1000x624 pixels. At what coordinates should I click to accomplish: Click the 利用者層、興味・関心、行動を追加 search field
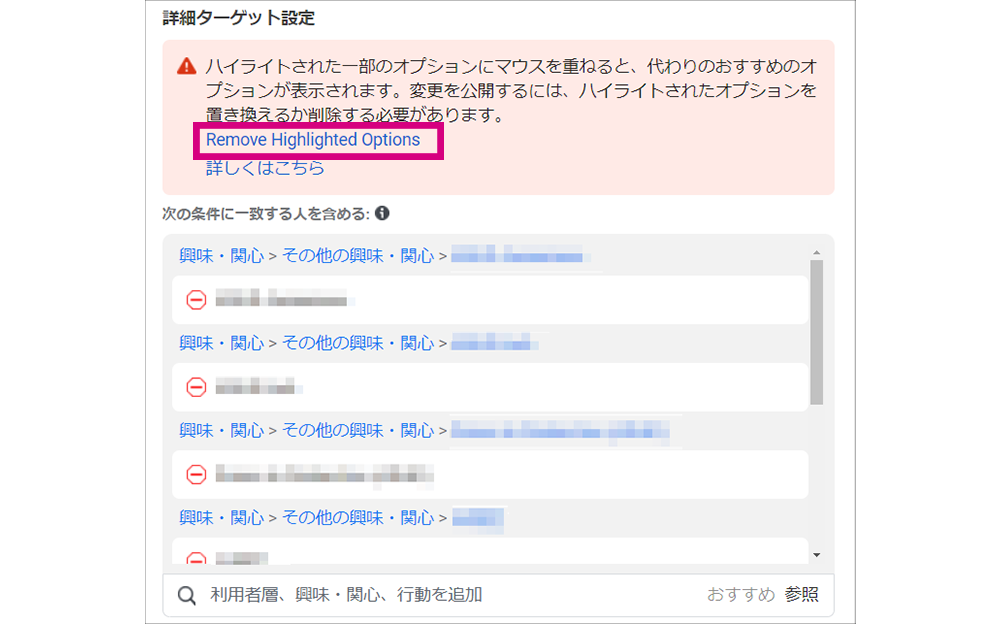[498, 595]
